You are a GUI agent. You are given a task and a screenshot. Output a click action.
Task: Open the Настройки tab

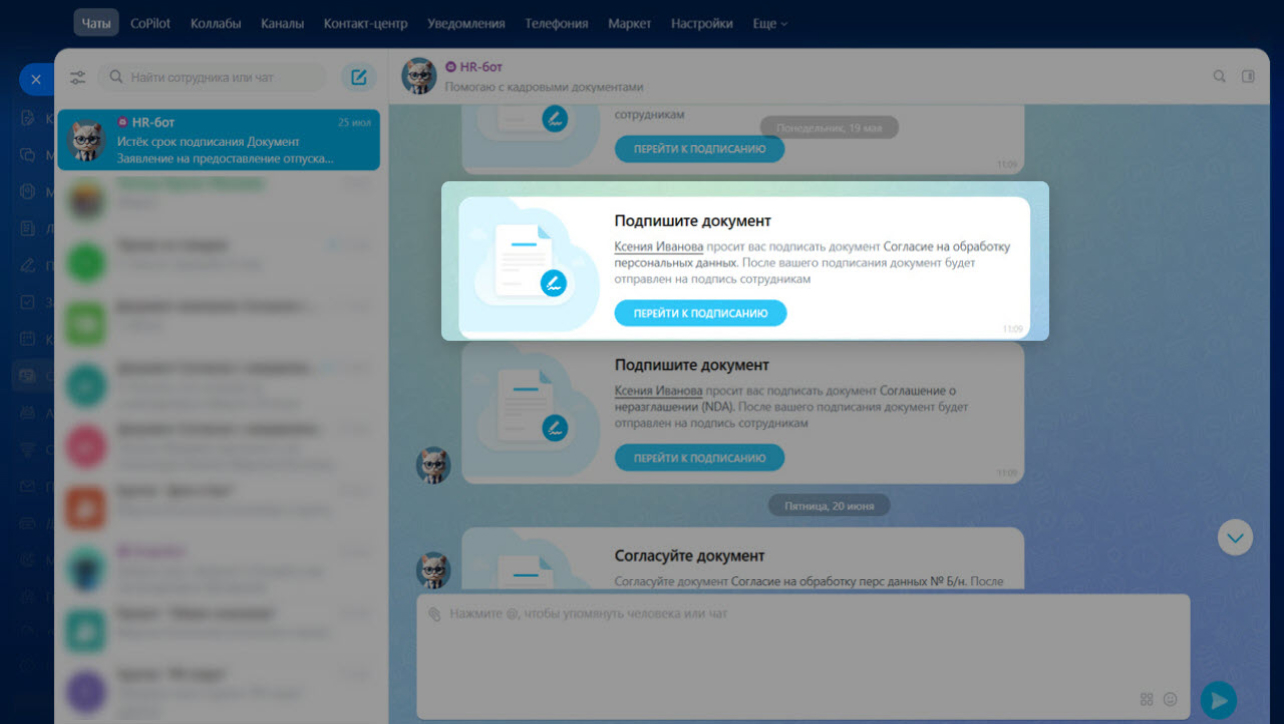pos(701,23)
